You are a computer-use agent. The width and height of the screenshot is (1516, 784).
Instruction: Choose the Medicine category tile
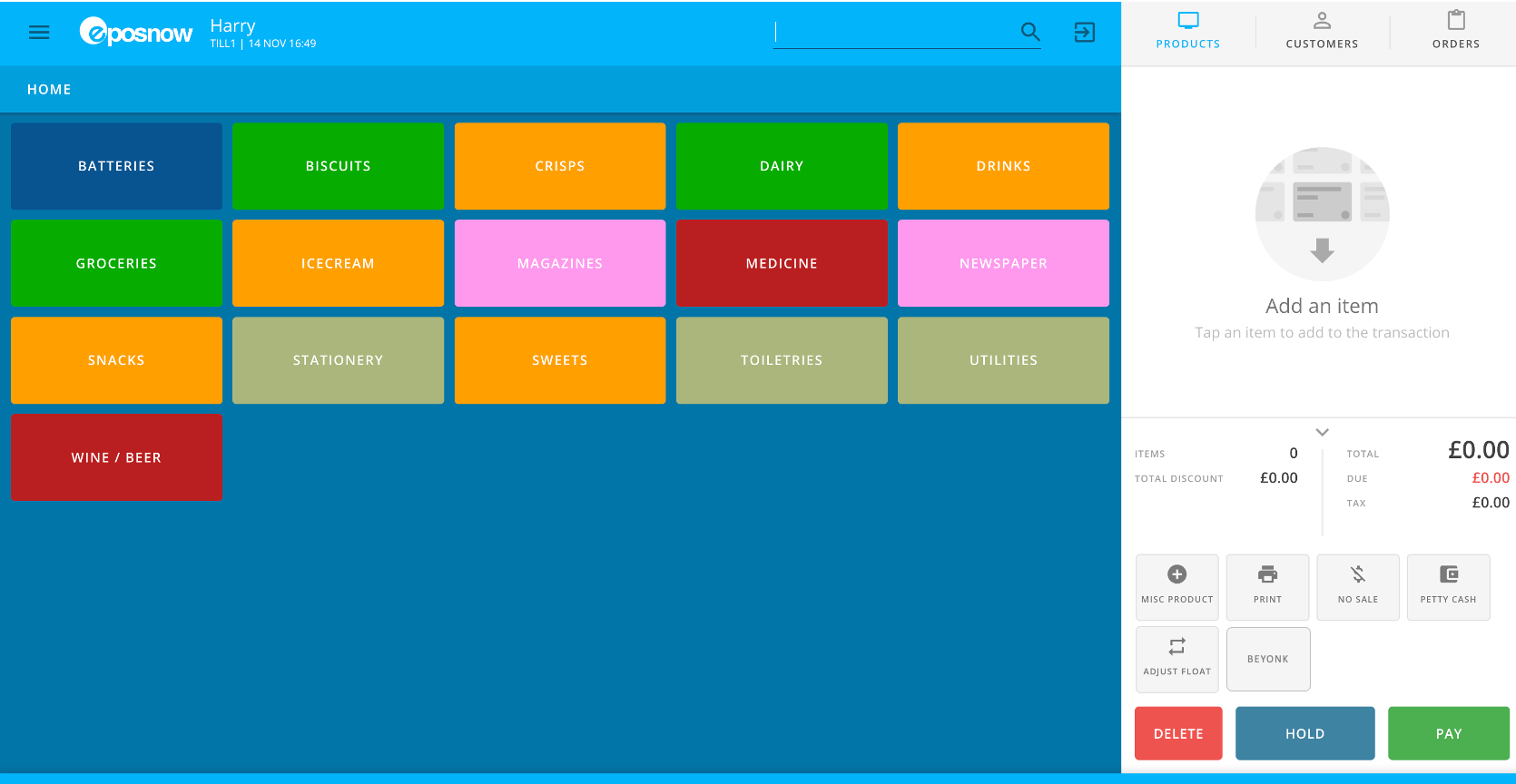782,263
